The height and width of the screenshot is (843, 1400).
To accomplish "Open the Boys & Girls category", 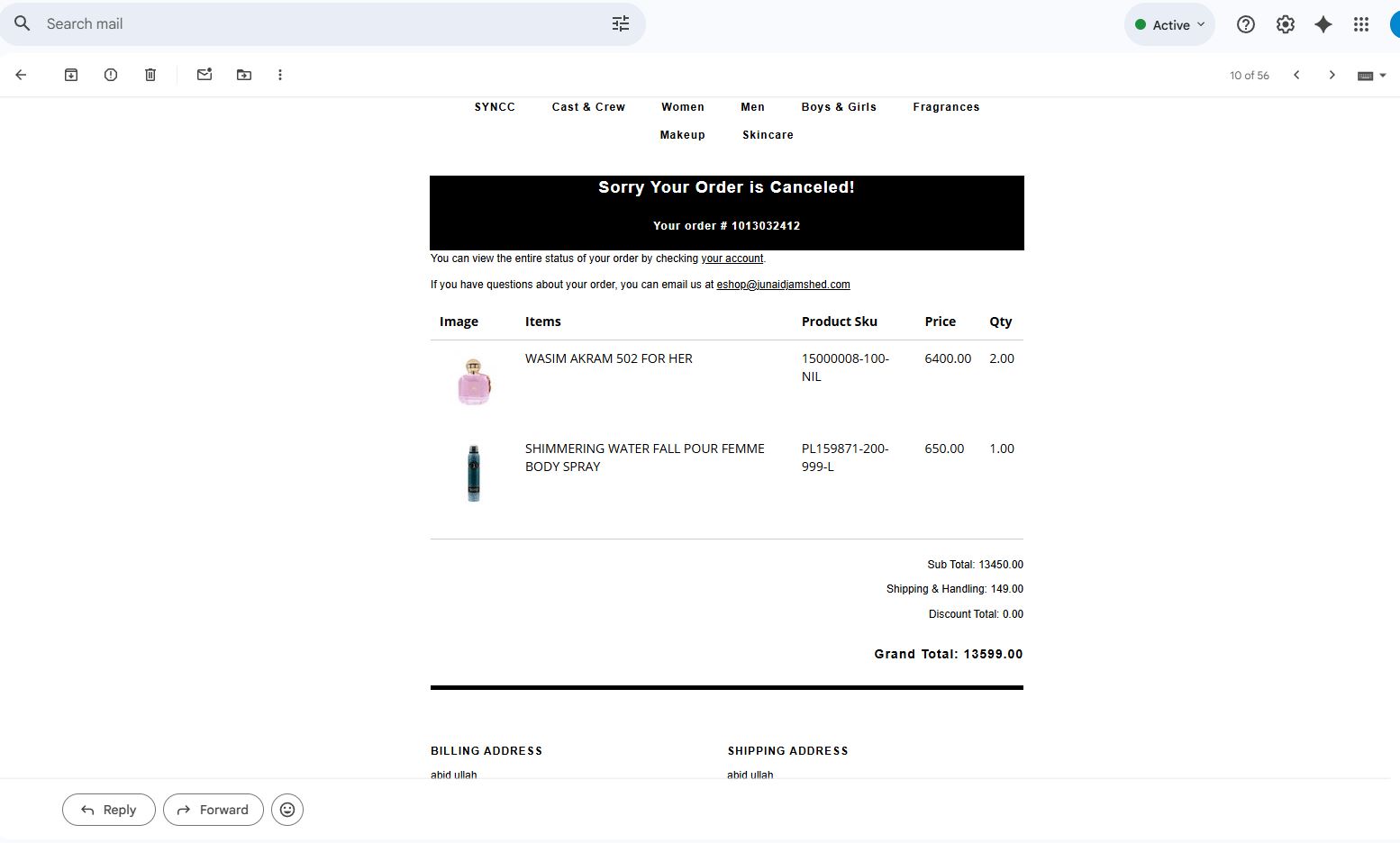I will 839,107.
